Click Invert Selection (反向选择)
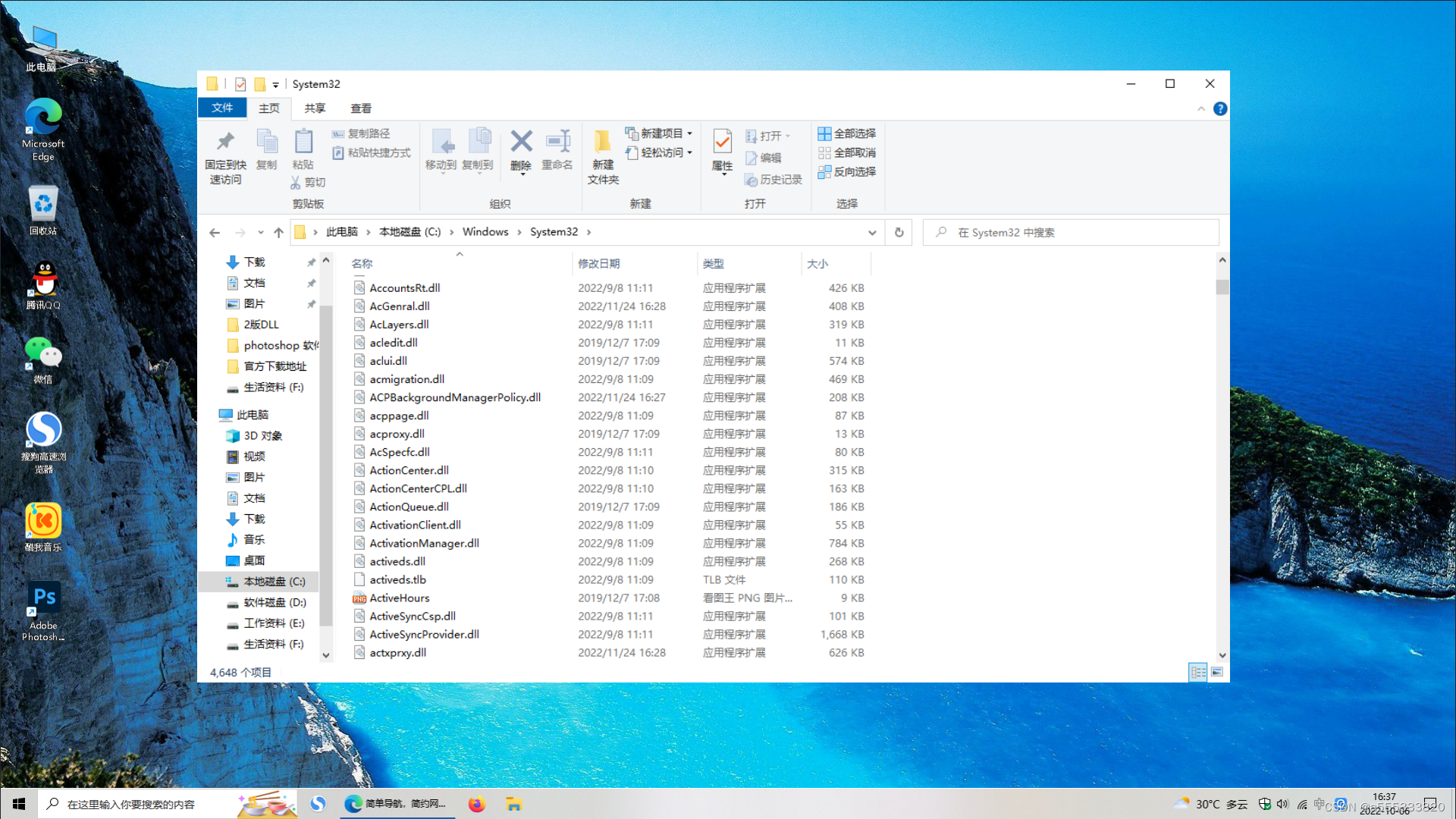The height and width of the screenshot is (819, 1456). [846, 172]
